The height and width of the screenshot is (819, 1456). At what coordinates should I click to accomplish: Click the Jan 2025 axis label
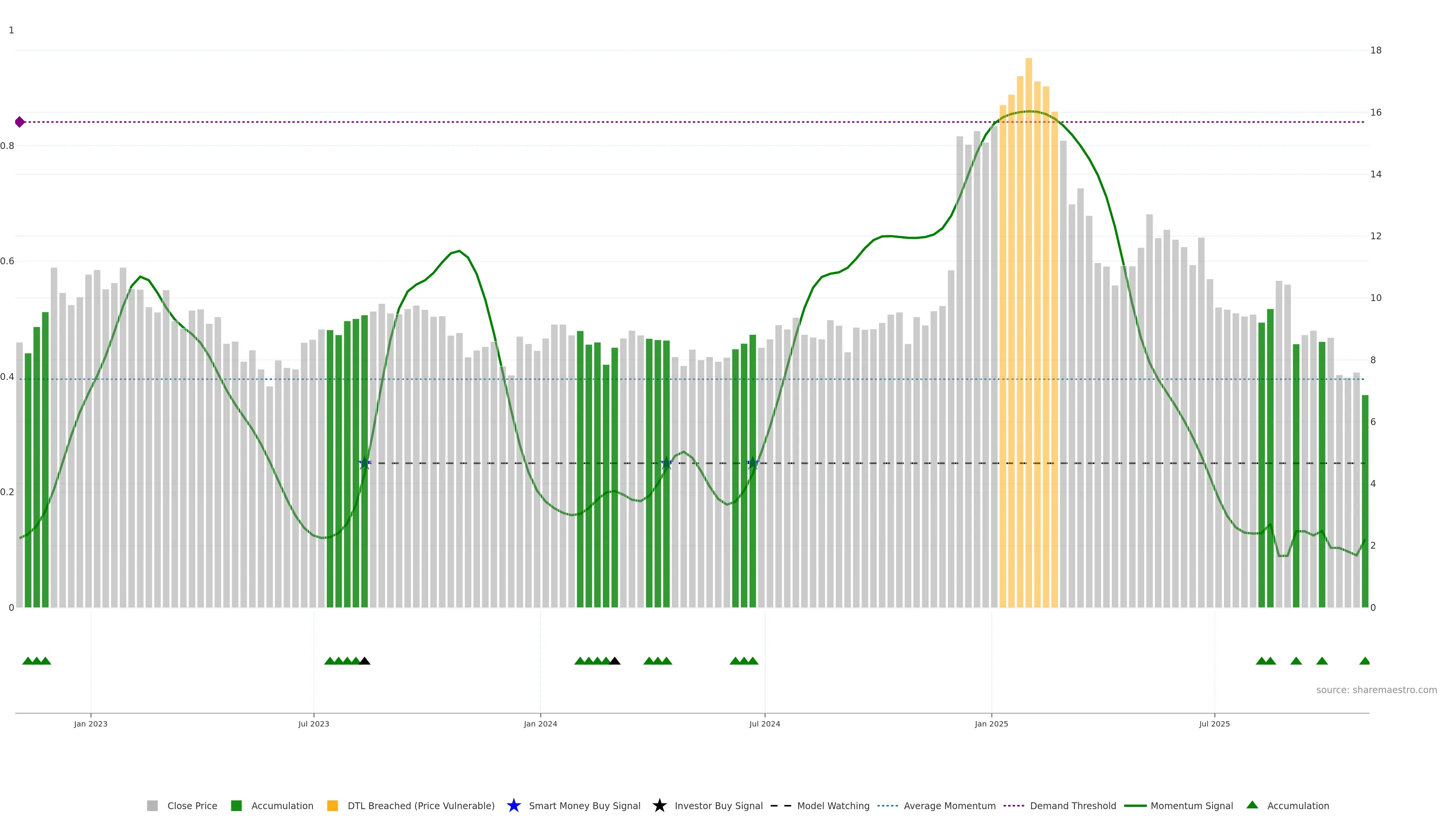(x=991, y=723)
